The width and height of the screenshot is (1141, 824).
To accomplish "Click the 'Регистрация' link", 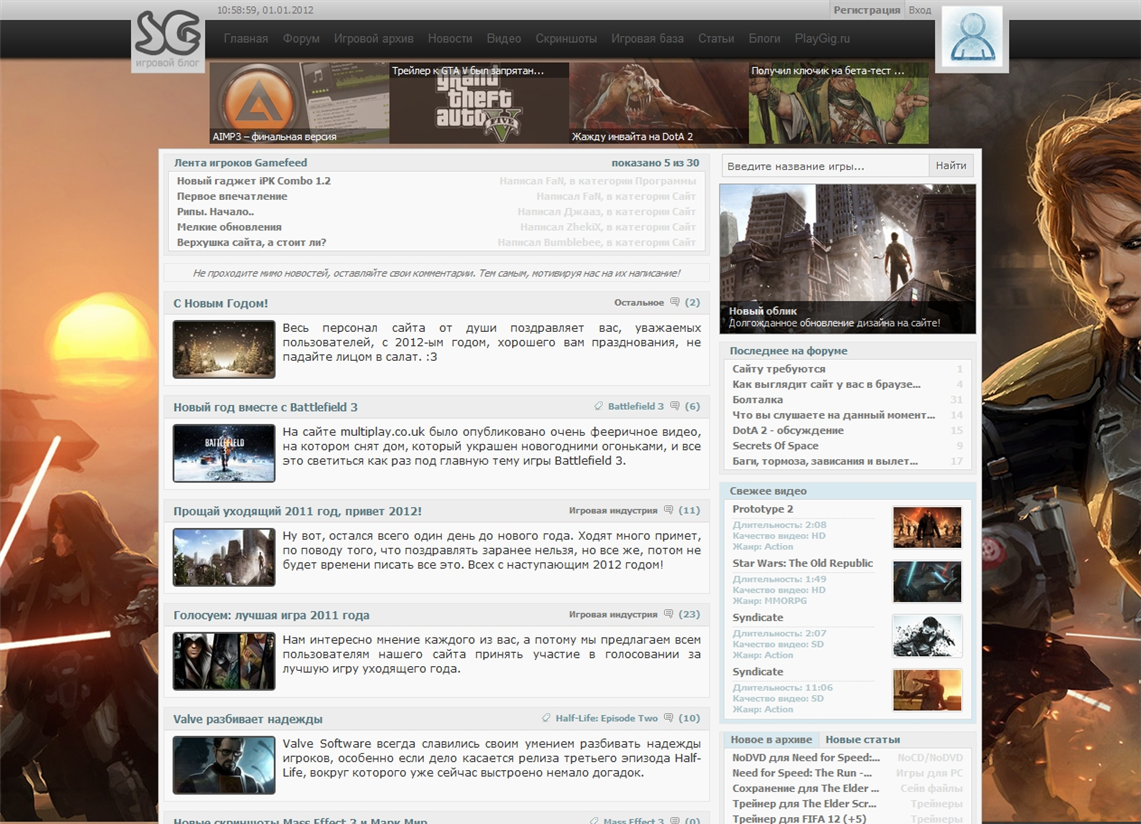I will [866, 10].
